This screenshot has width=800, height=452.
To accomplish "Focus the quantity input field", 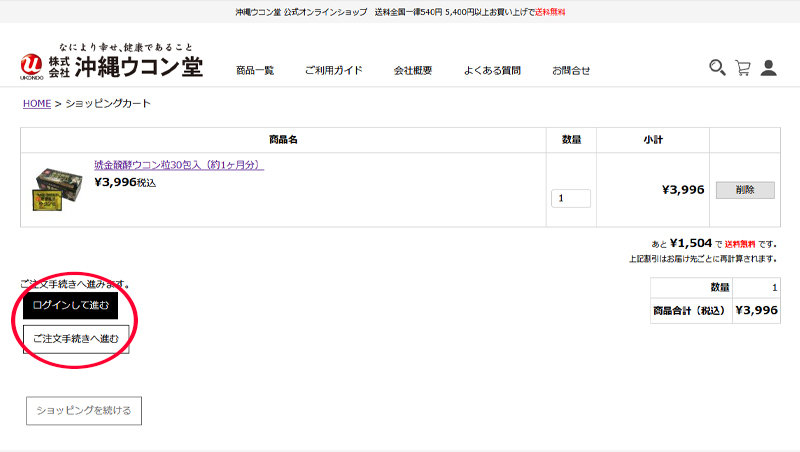I will point(570,198).
